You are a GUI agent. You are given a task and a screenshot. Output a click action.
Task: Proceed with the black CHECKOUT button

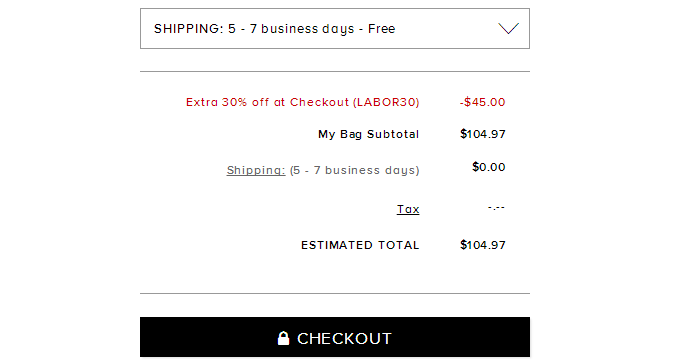(x=335, y=337)
